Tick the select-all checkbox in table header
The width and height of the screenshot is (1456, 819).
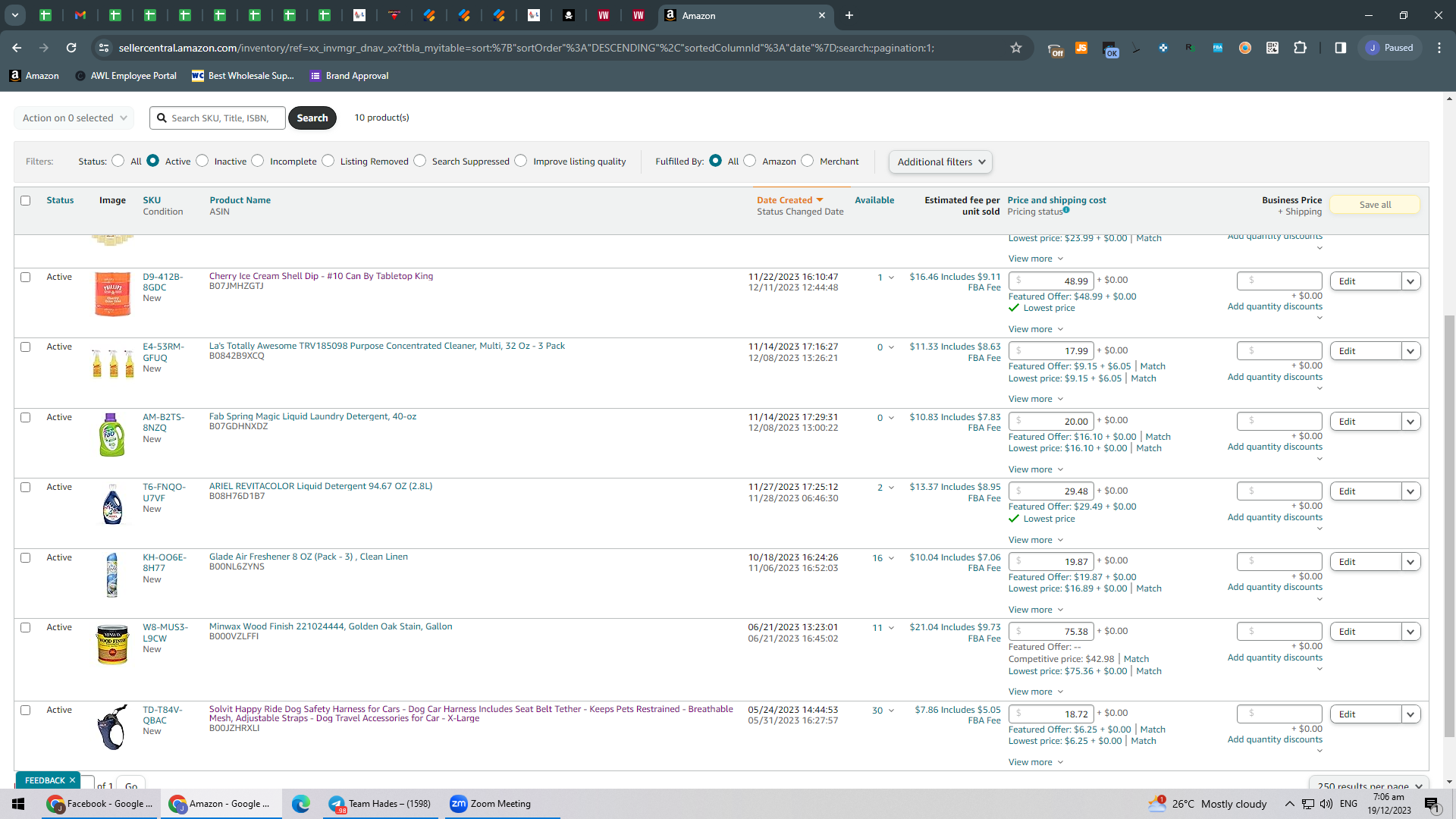[x=26, y=200]
